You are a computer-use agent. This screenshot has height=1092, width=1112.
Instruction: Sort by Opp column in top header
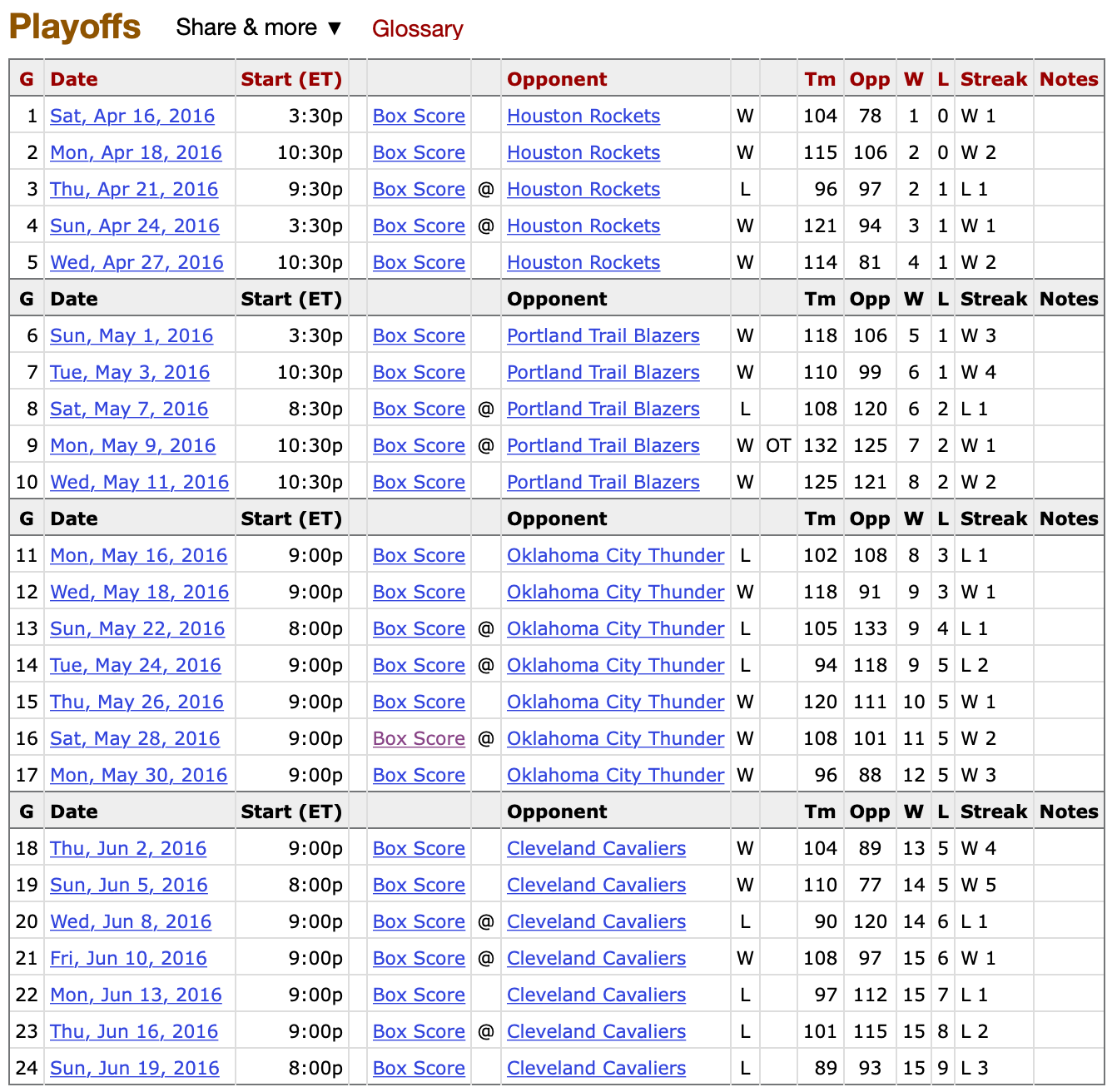click(870, 79)
